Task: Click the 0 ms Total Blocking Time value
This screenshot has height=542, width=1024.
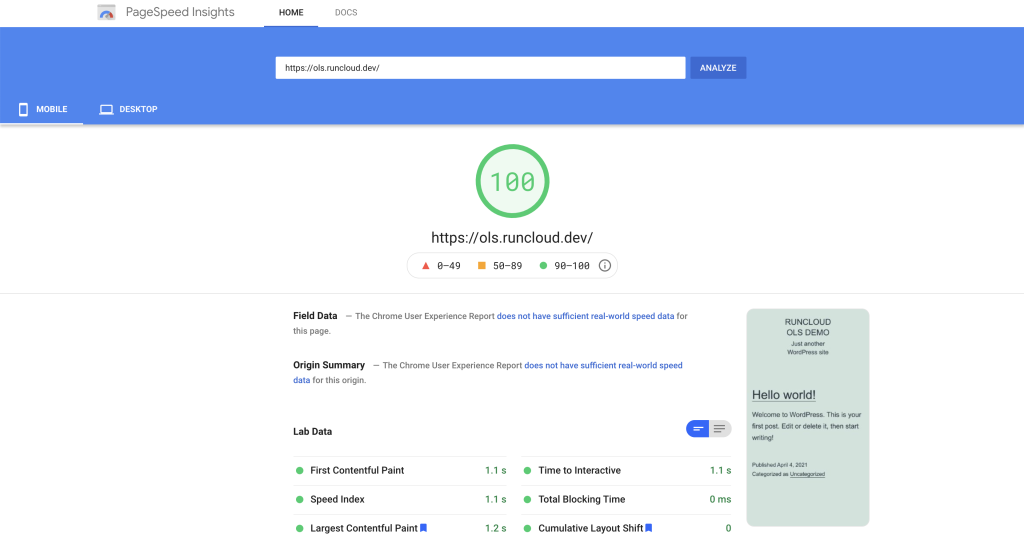Action: coord(720,499)
